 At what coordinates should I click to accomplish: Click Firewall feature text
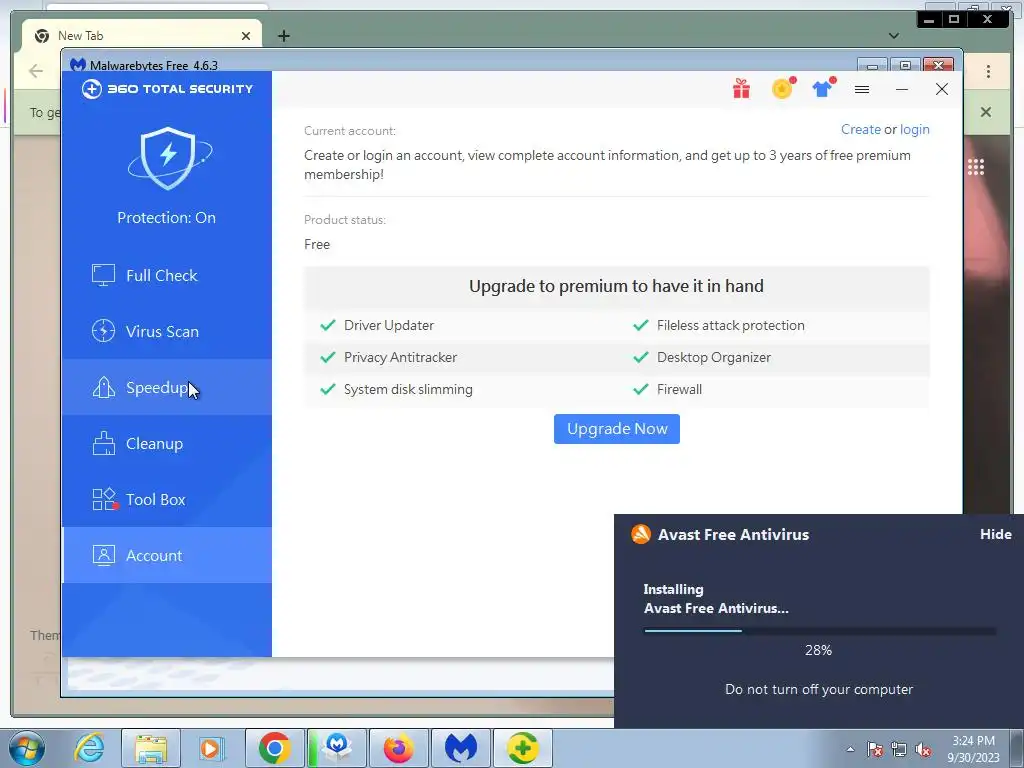(679, 389)
